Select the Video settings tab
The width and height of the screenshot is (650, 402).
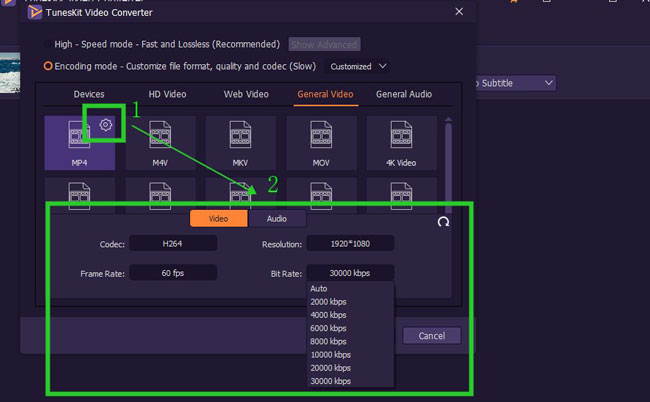(x=218, y=218)
